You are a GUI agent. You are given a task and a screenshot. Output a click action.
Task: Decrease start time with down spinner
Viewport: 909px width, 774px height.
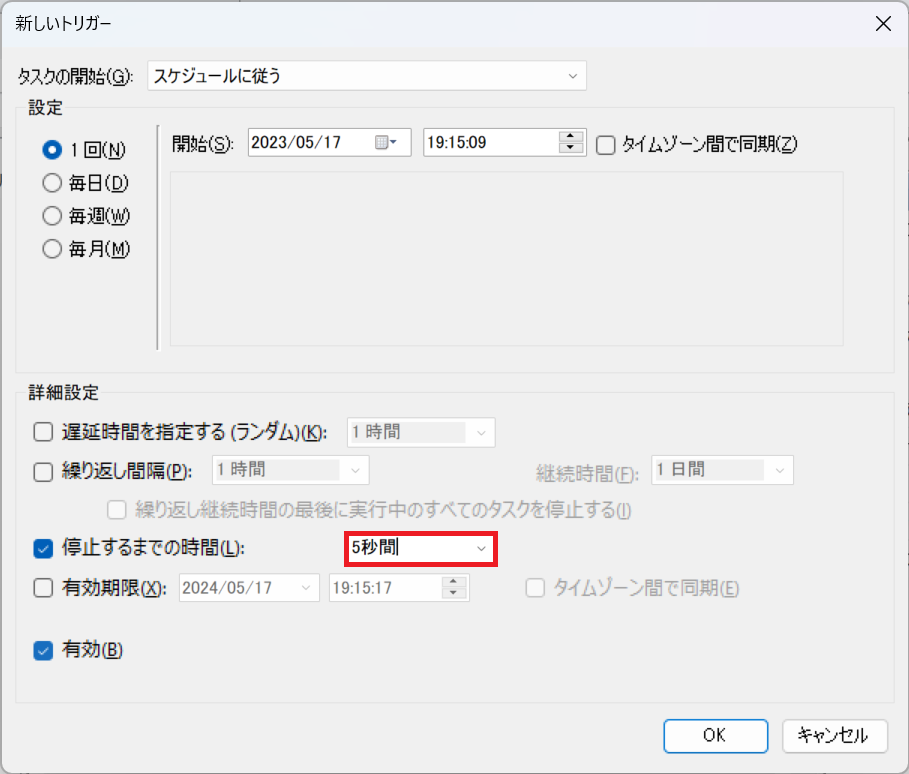tap(570, 148)
